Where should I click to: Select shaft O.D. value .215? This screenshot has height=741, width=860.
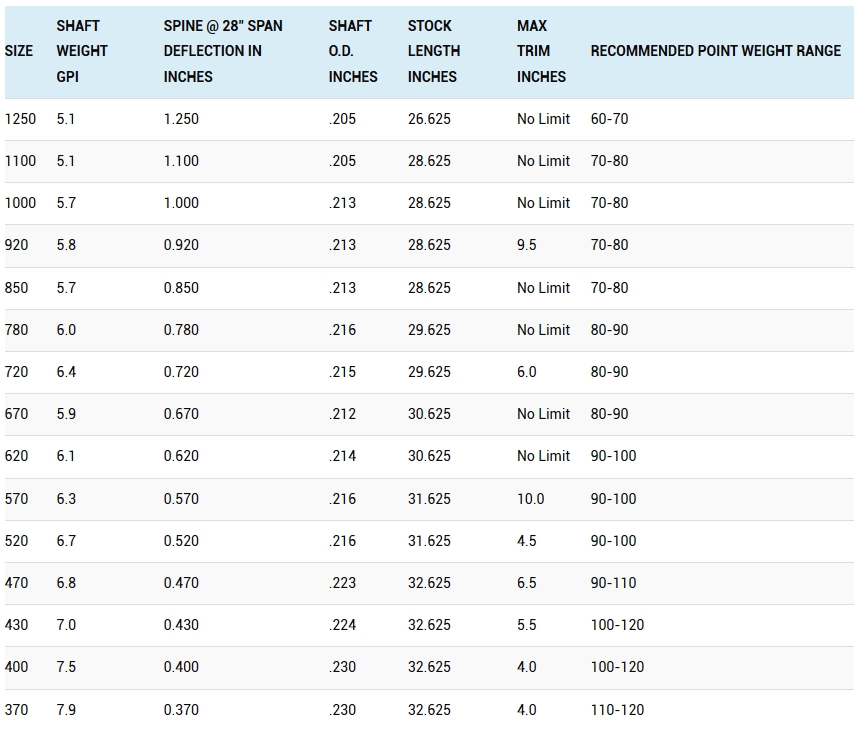(342, 372)
